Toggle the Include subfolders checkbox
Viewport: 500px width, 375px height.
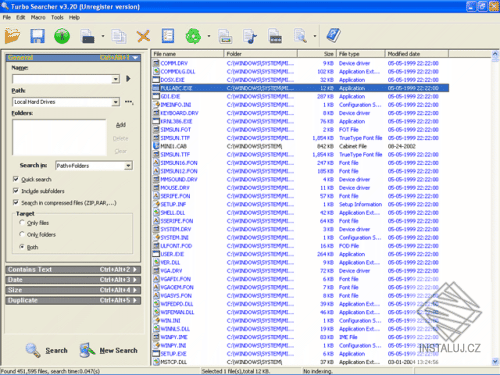pos(15,191)
